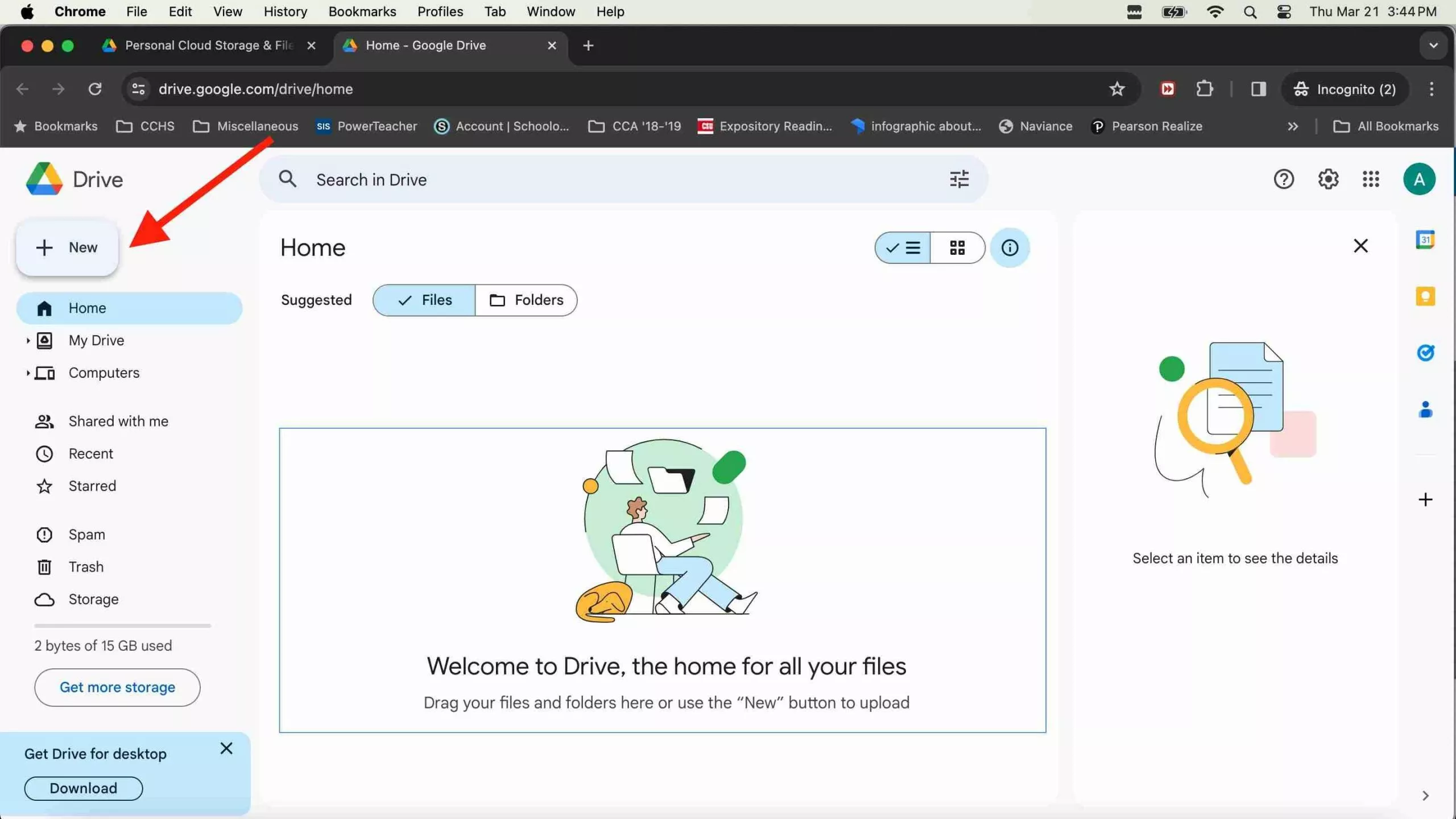Show hidden bookmarks with the chevron

(1292, 126)
